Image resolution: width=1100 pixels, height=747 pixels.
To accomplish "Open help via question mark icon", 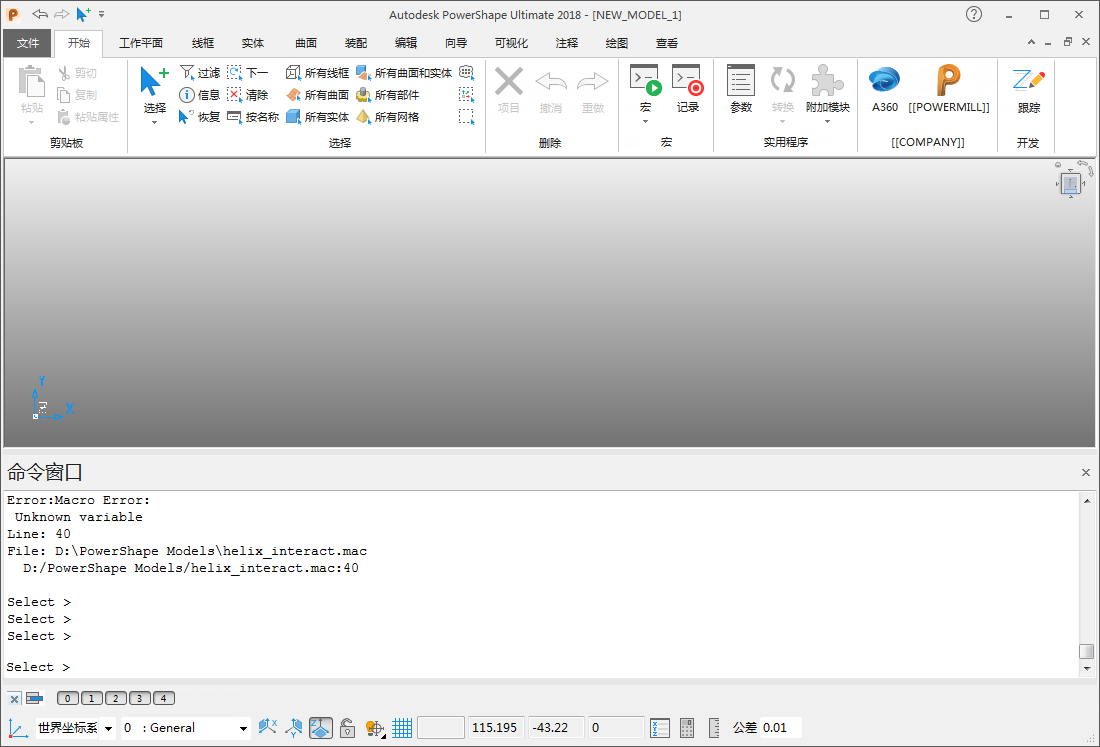I will pyautogui.click(x=974, y=14).
